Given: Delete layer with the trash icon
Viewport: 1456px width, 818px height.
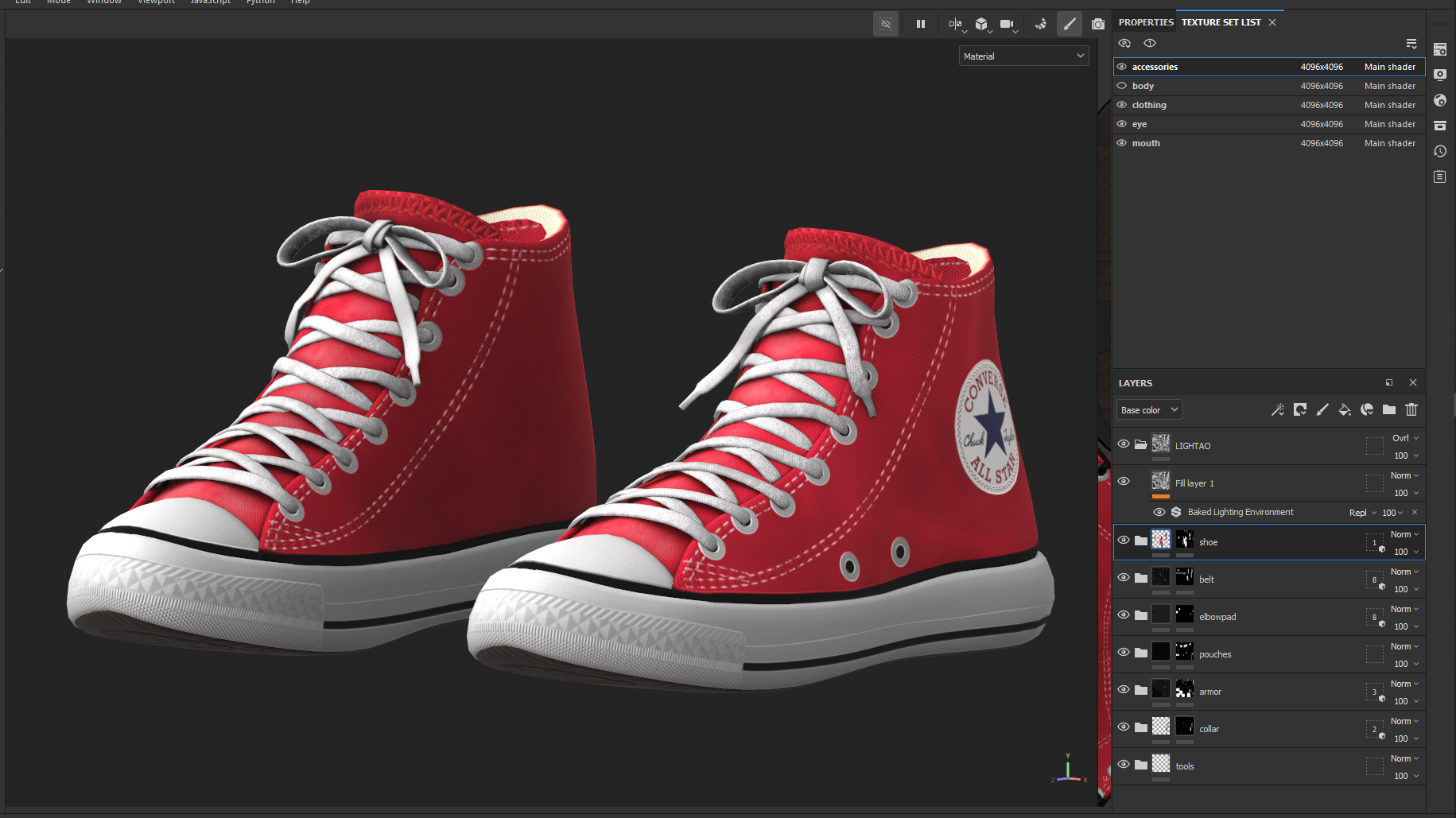Looking at the screenshot, I should (x=1411, y=410).
